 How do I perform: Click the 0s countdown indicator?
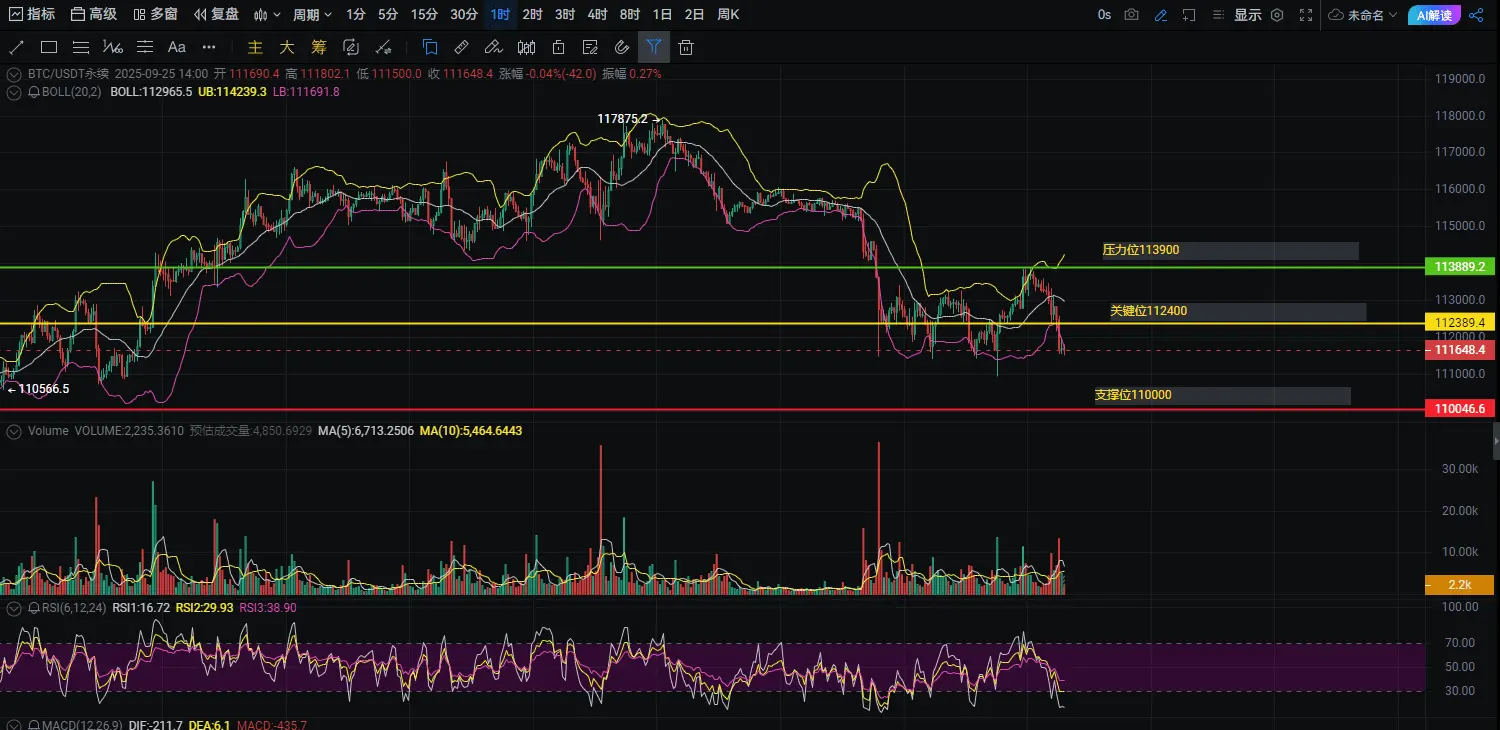click(x=1104, y=14)
